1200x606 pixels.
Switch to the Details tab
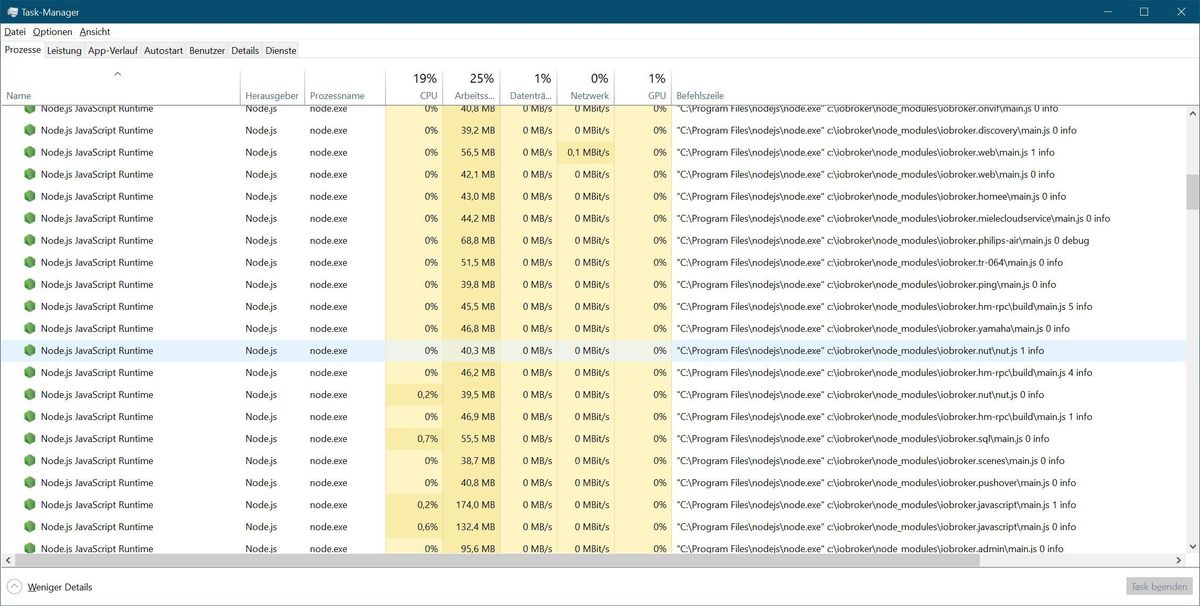(245, 50)
